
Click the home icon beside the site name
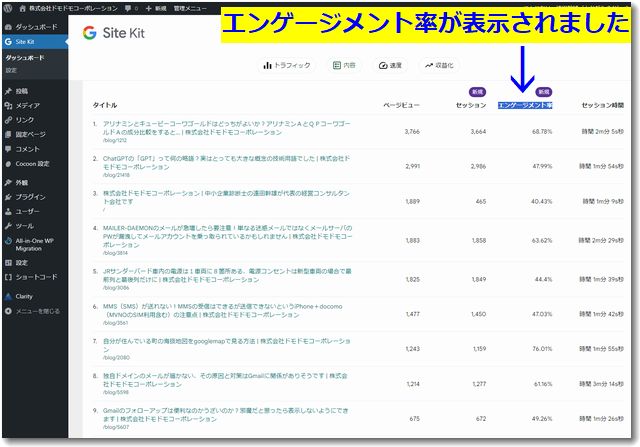click(22, 8)
